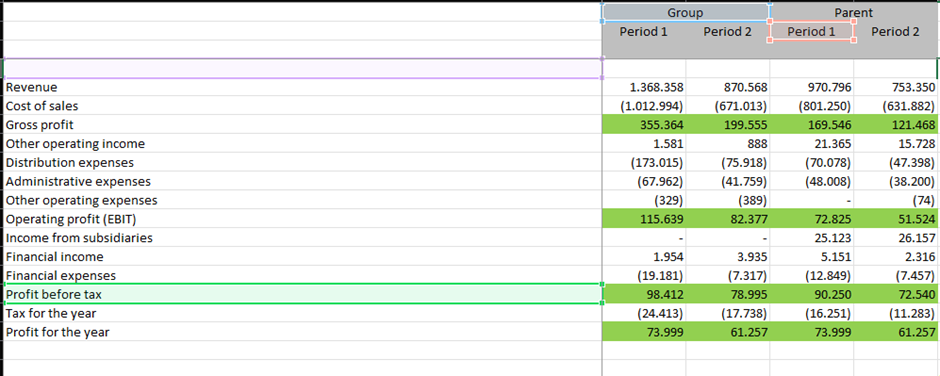Select the empty purple-outlined cell above Revenue
The height and width of the screenshot is (376, 940).
point(302,68)
